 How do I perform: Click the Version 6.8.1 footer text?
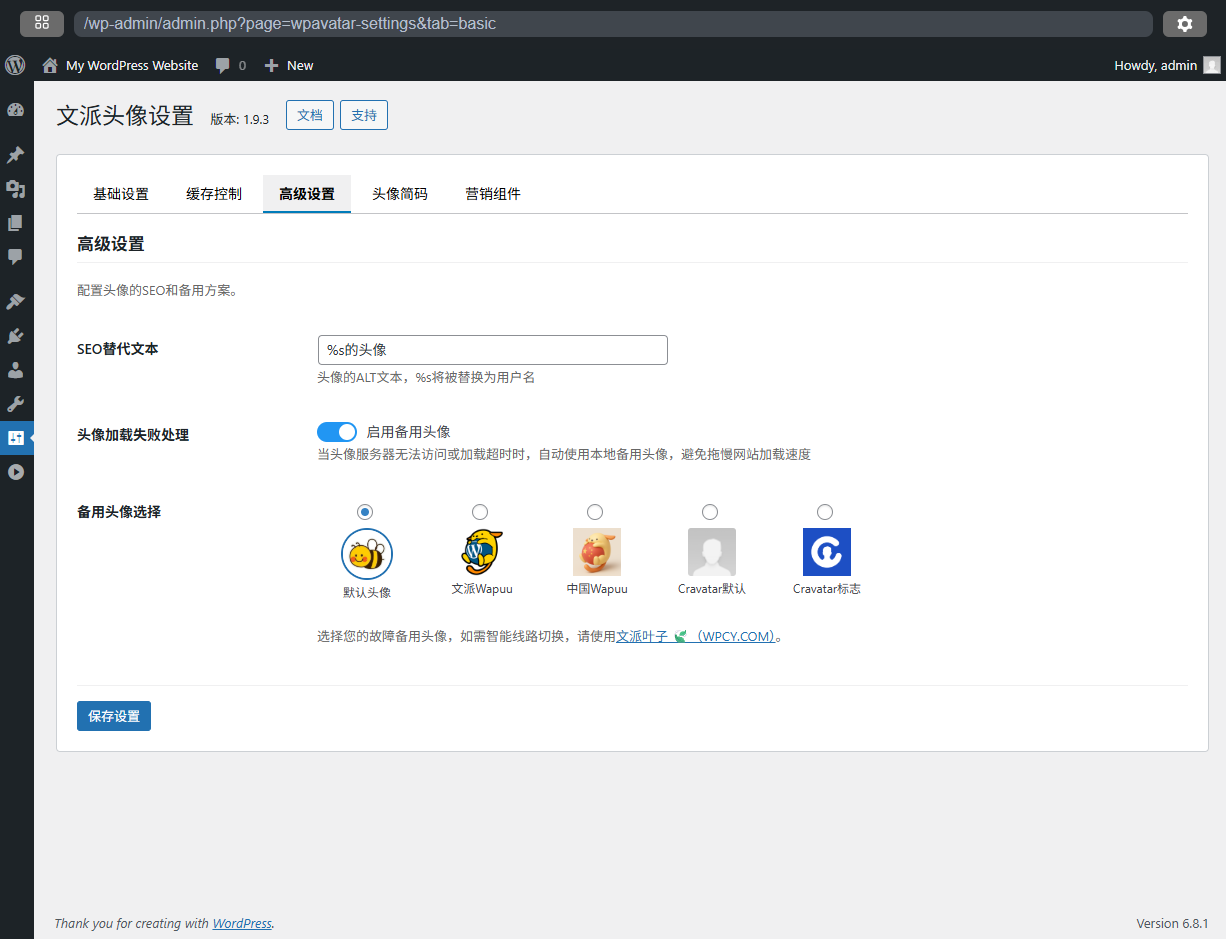pos(1172,923)
